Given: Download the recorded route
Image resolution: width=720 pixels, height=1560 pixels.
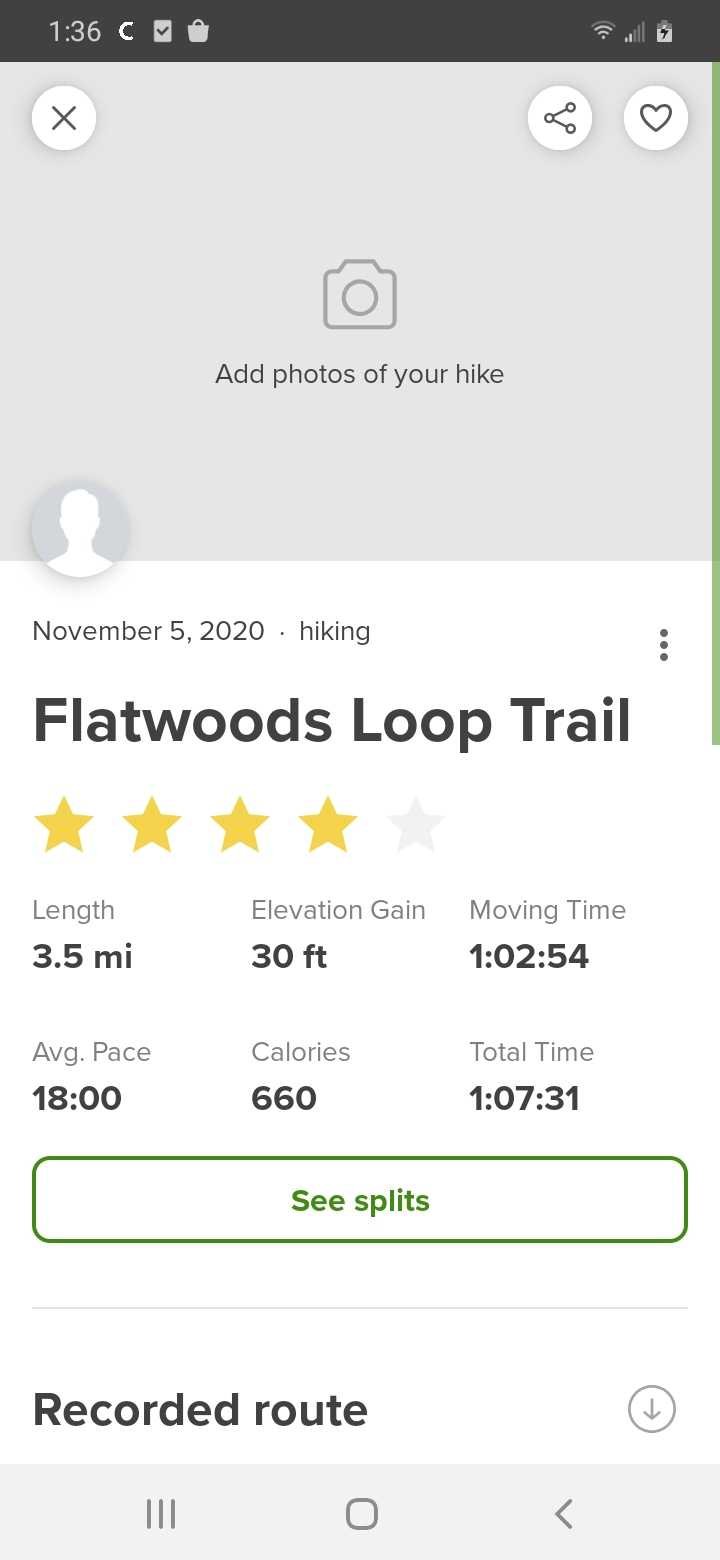Looking at the screenshot, I should coord(652,1408).
